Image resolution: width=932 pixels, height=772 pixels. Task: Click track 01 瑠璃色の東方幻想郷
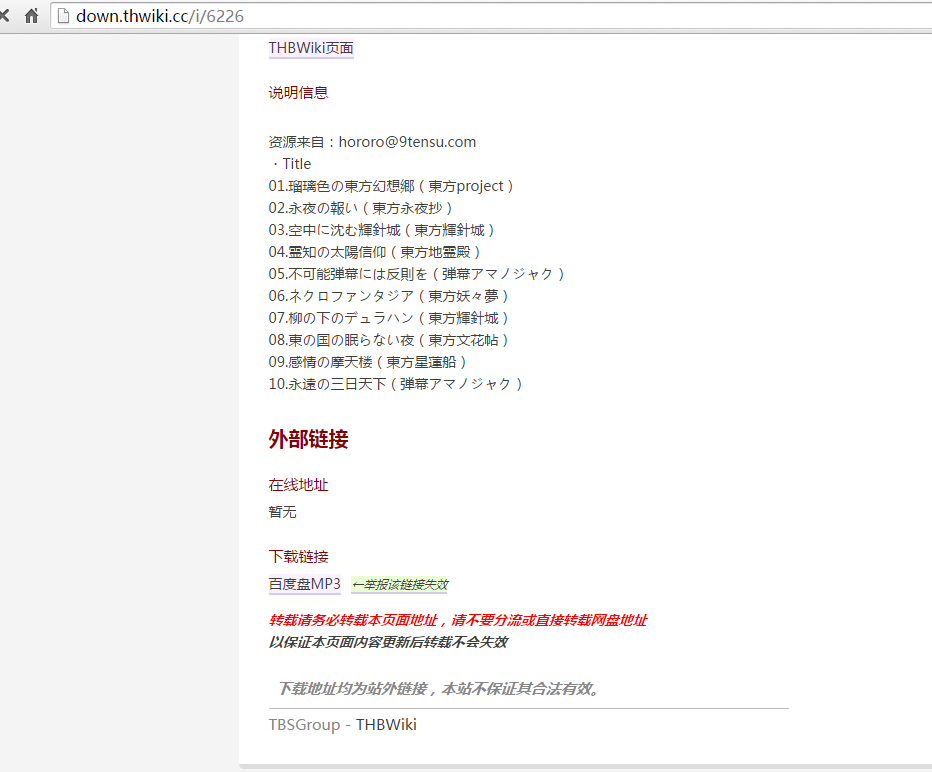click(x=391, y=186)
